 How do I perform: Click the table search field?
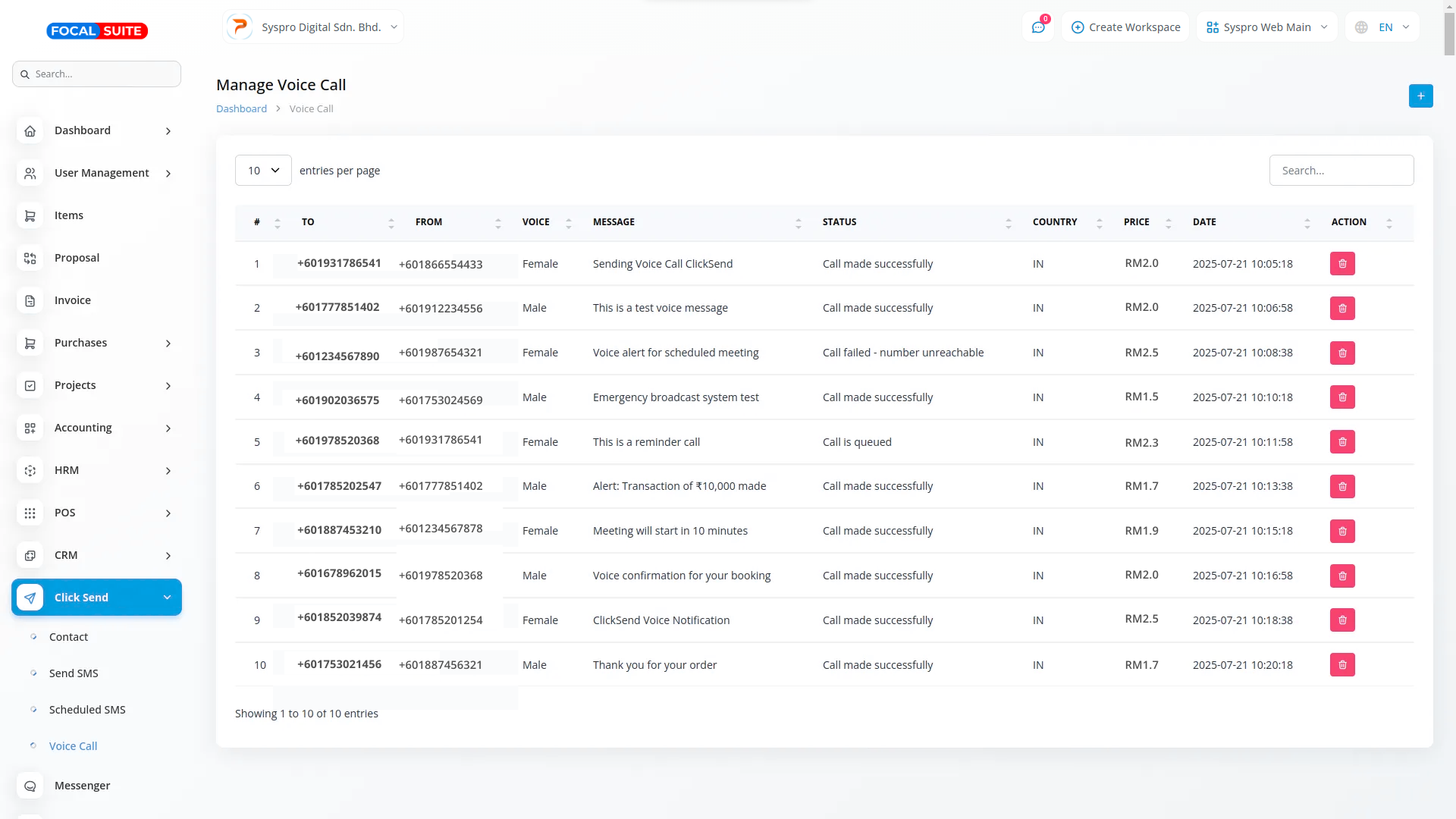pyautogui.click(x=1341, y=171)
